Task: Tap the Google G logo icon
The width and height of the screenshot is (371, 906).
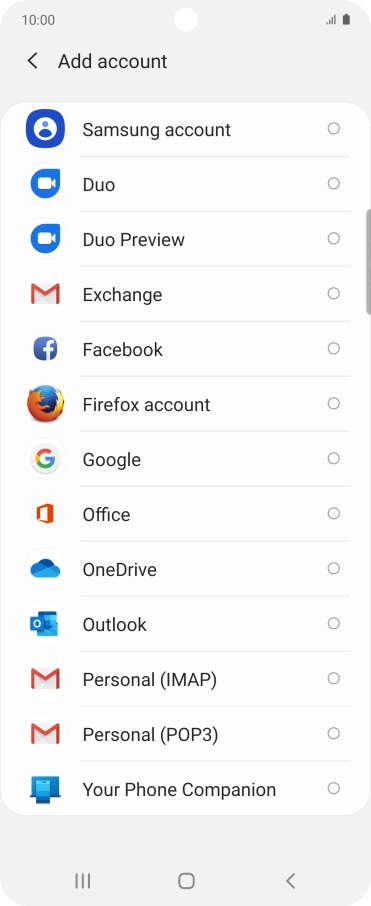Action: [45, 459]
